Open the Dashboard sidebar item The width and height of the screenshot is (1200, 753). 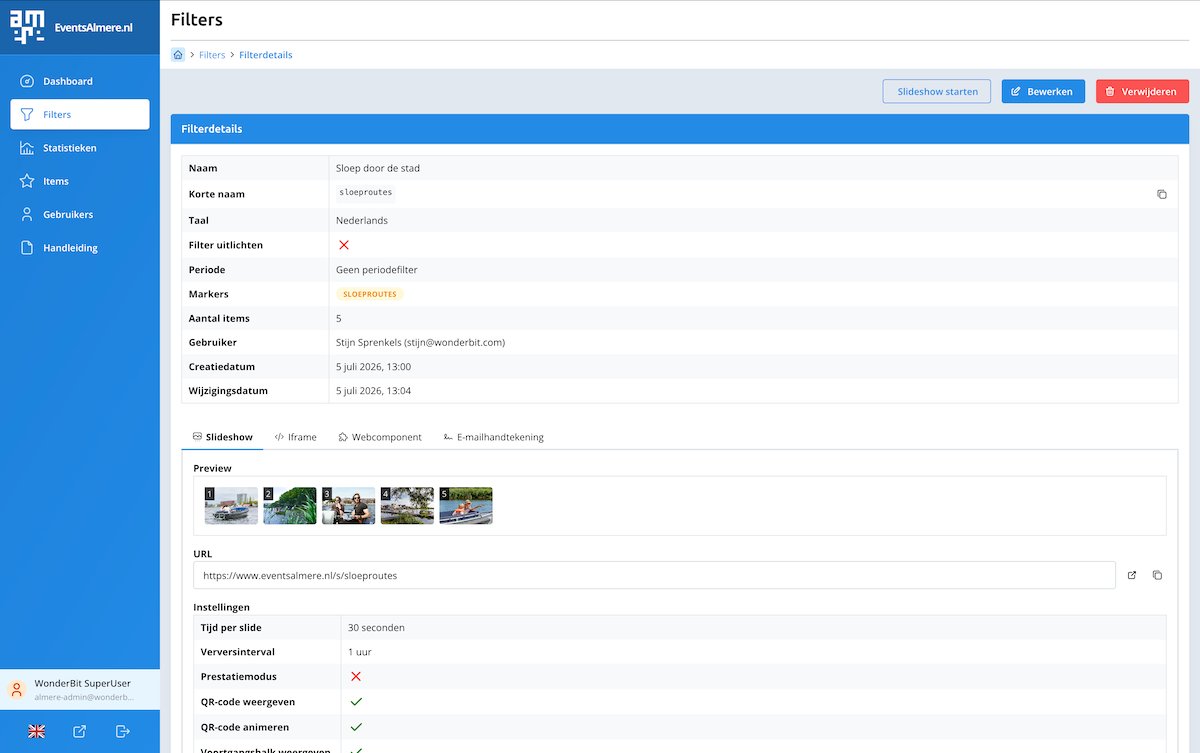click(80, 81)
